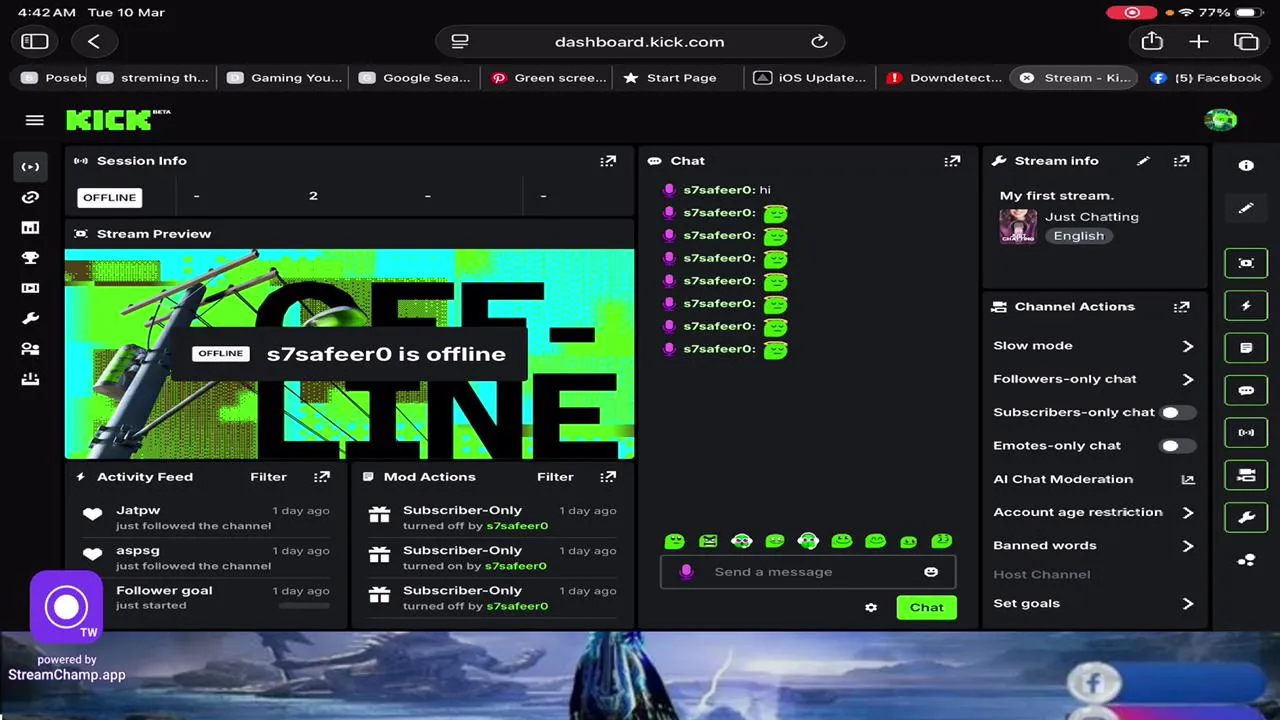Pop out the Session Info panel
Image resolution: width=1280 pixels, height=720 pixels.
coord(608,161)
